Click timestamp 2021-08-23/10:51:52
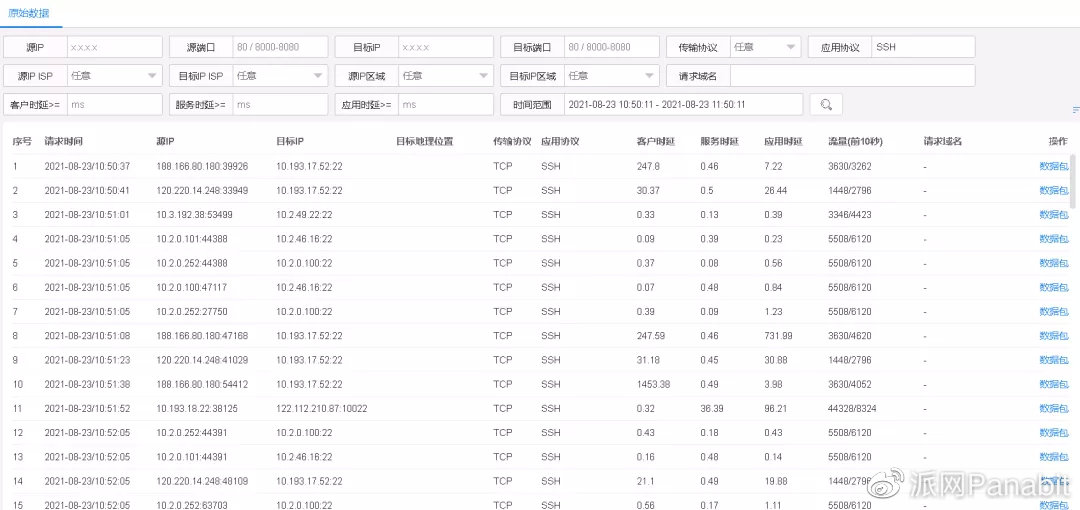The image size is (1080, 510). [x=87, y=408]
